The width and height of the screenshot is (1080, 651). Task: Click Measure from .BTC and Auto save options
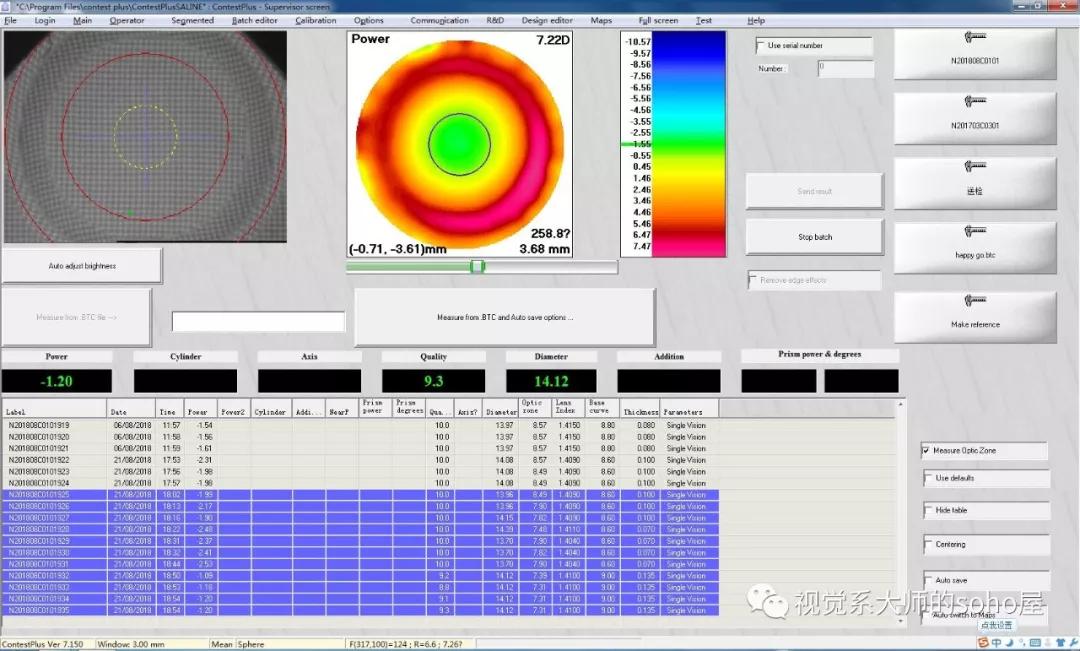tap(505, 318)
